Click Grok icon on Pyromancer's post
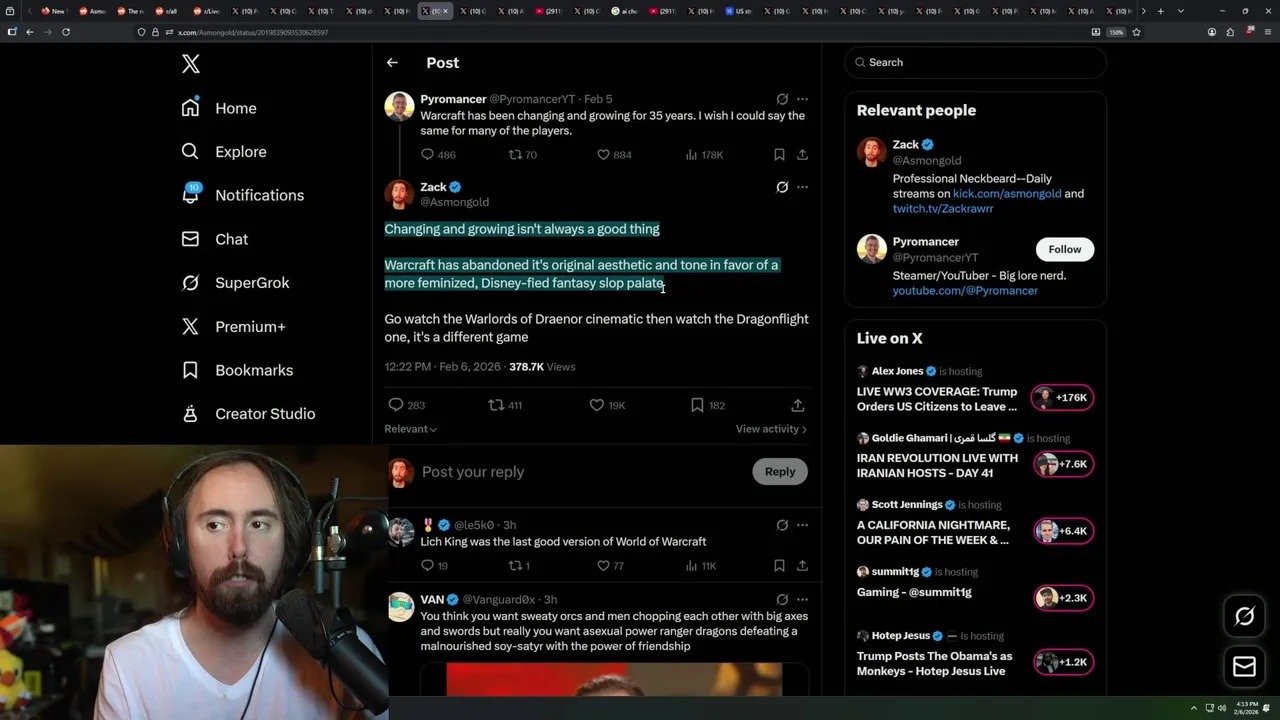The height and width of the screenshot is (720, 1280). (782, 99)
